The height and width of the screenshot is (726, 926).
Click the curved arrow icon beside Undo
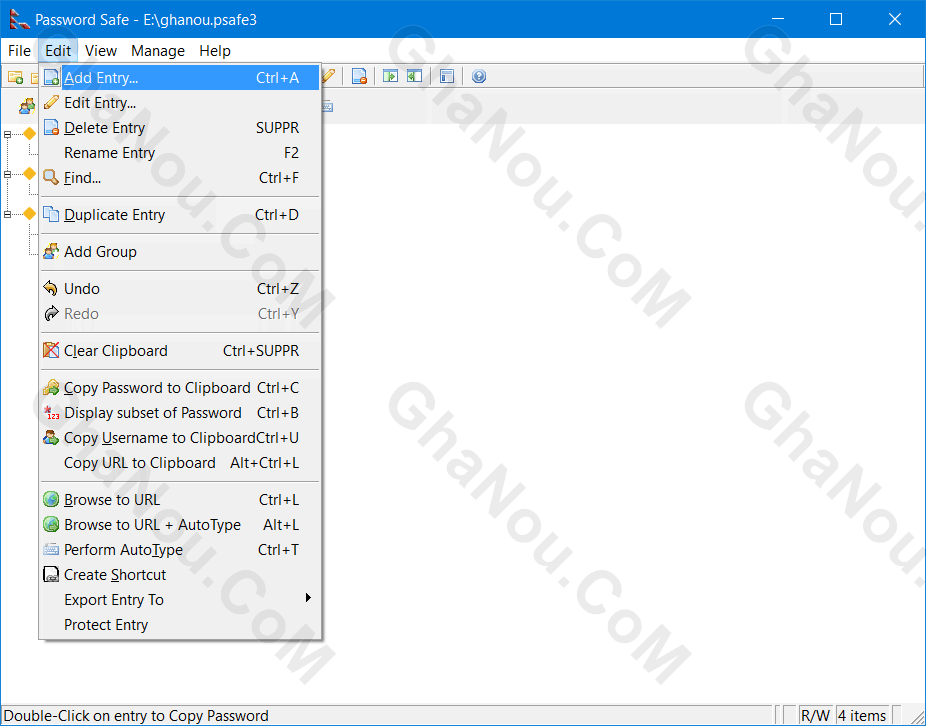(x=51, y=289)
